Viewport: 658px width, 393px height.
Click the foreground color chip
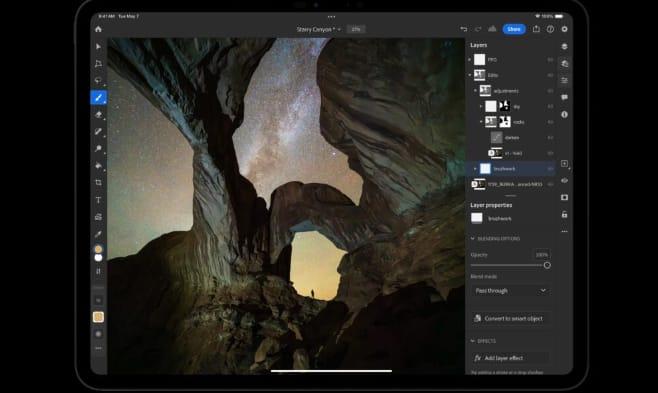[98, 249]
